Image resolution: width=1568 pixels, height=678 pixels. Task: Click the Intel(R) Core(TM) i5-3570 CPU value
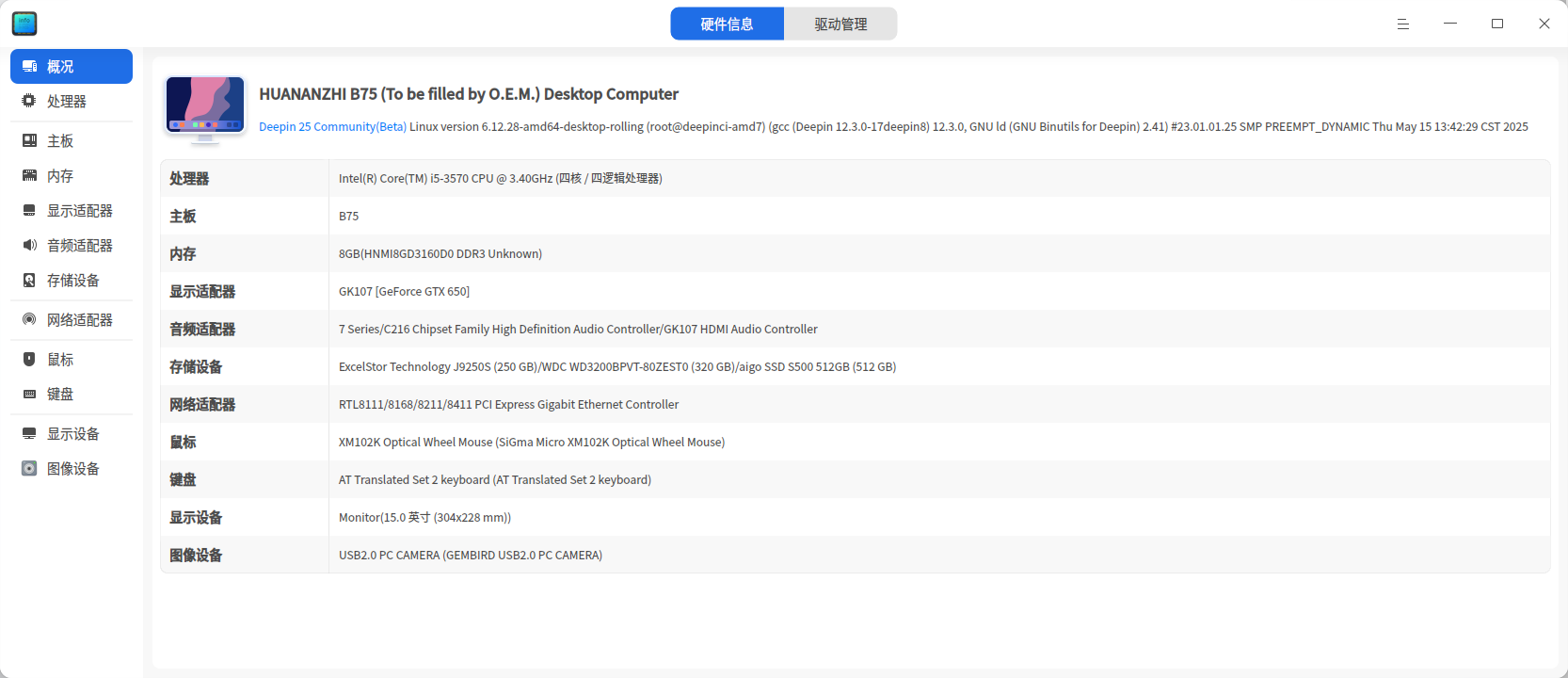coord(501,179)
